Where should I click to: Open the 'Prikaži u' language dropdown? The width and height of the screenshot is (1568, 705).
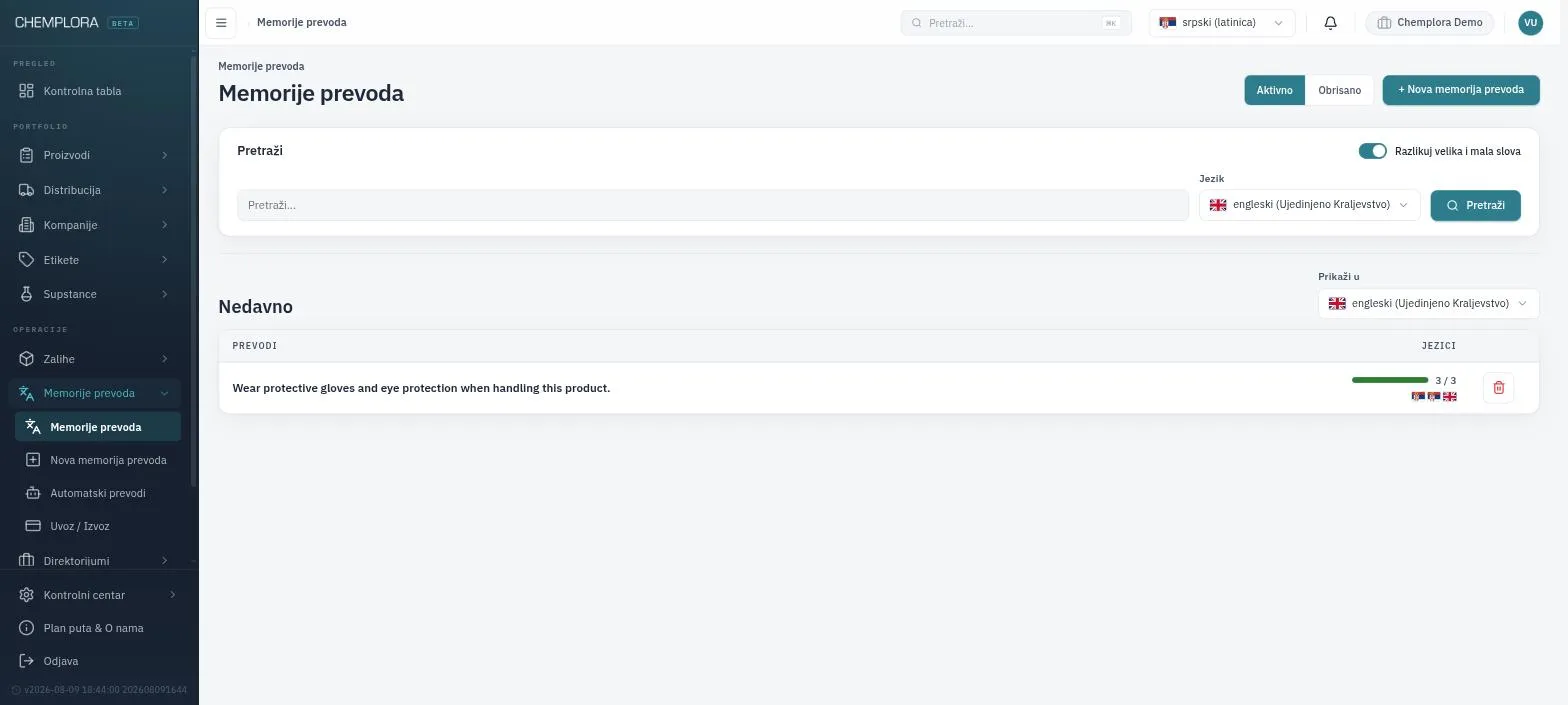point(1428,304)
